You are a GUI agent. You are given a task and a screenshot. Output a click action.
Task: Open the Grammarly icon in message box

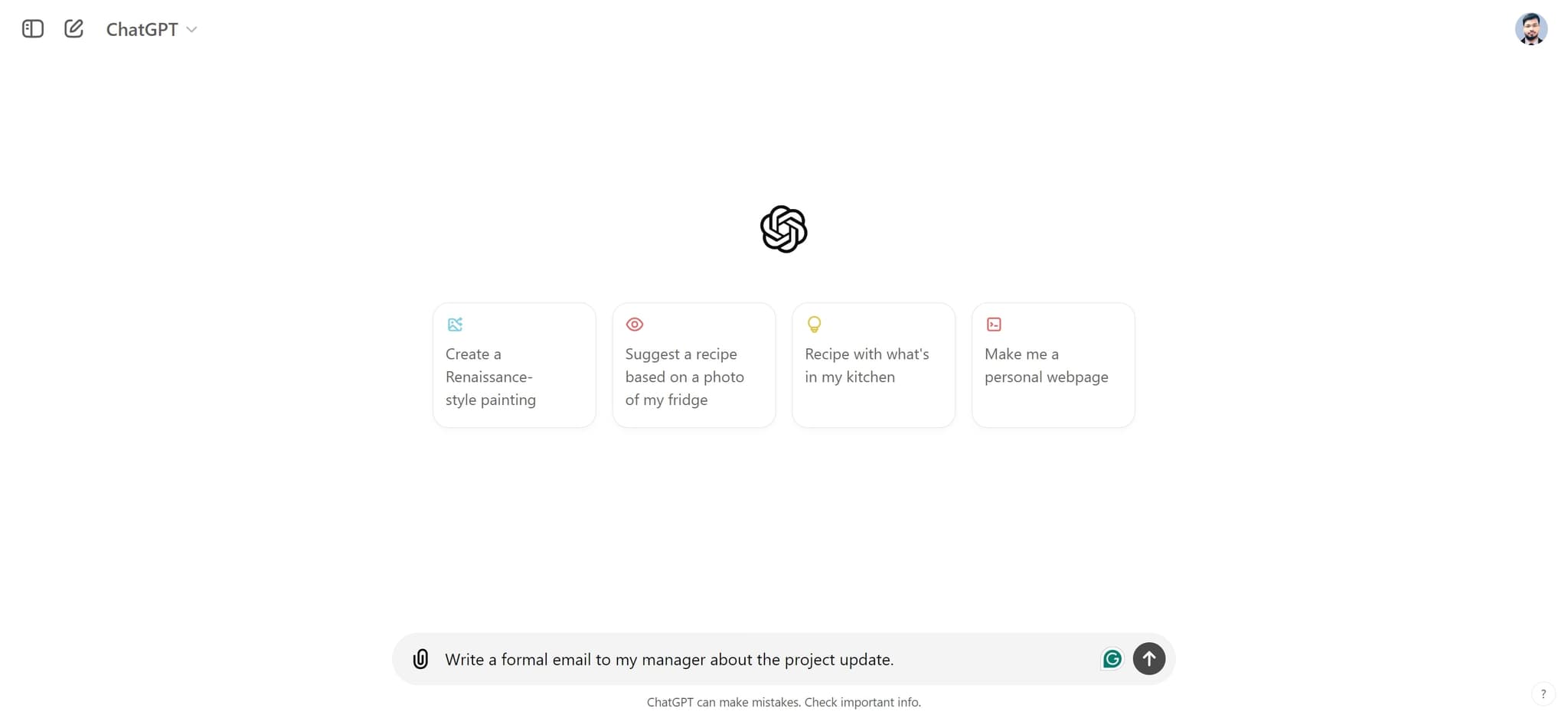tap(1112, 658)
